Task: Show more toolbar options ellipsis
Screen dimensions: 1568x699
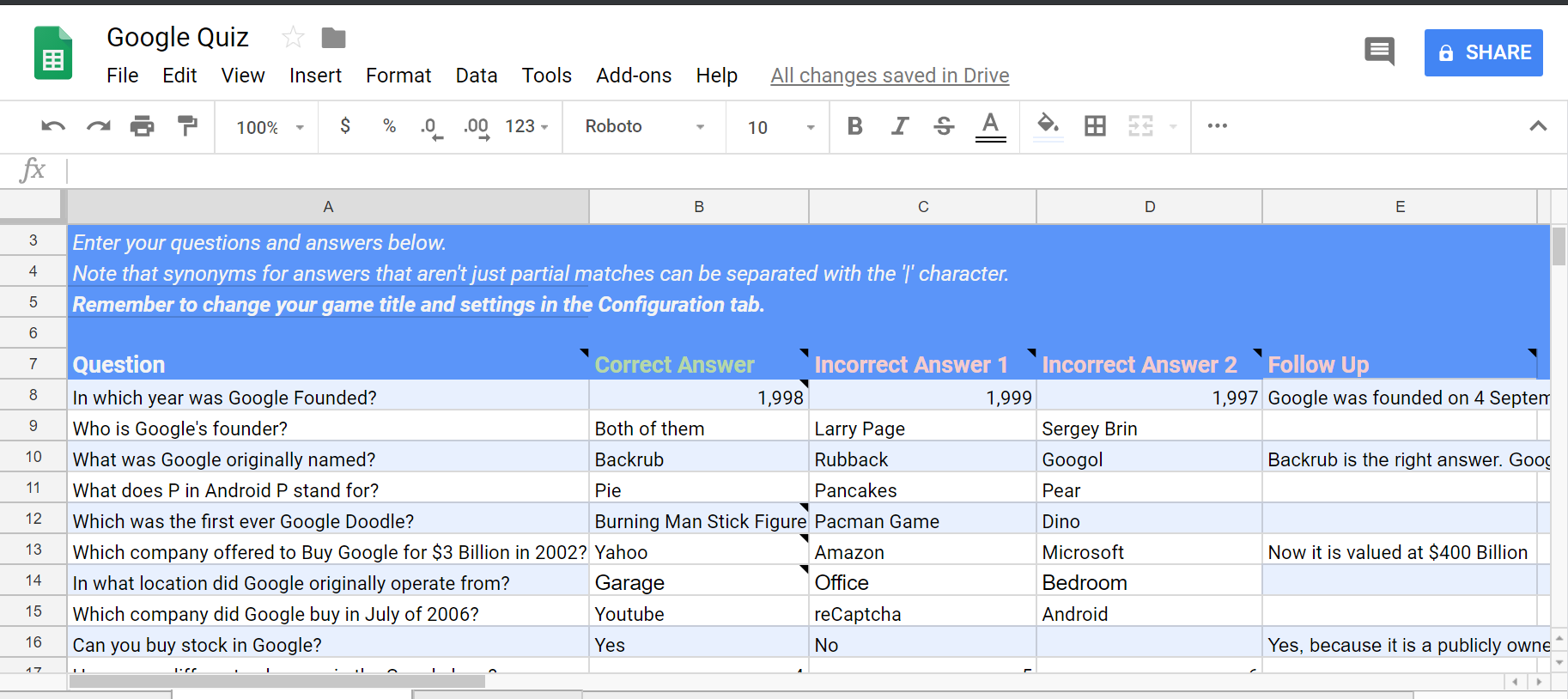Action: (x=1217, y=126)
